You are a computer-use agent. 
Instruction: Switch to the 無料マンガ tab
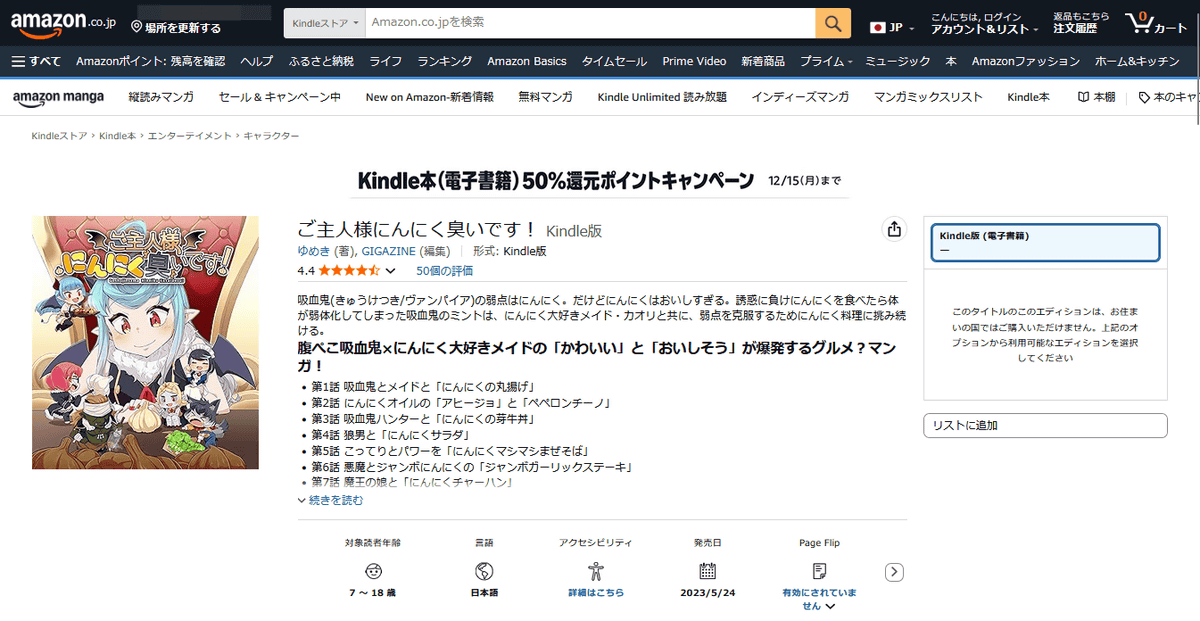(545, 97)
